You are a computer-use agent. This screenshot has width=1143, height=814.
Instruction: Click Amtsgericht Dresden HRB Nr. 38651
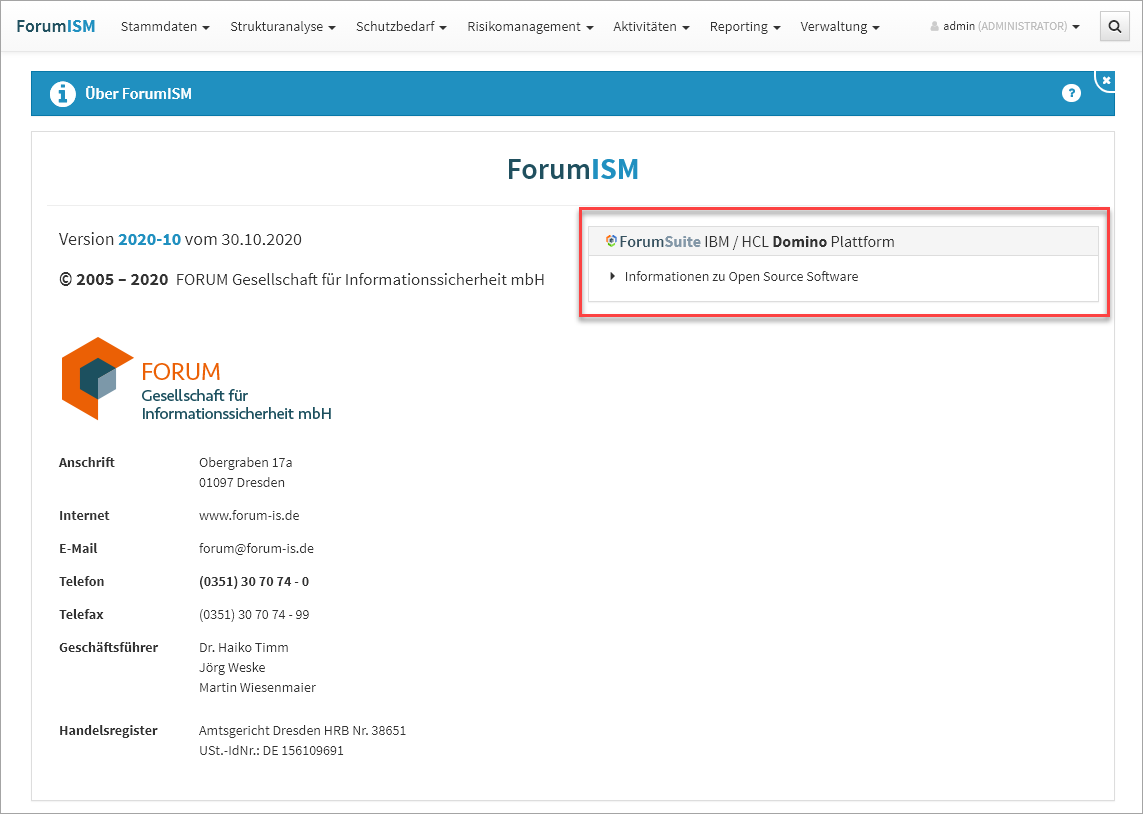[303, 730]
